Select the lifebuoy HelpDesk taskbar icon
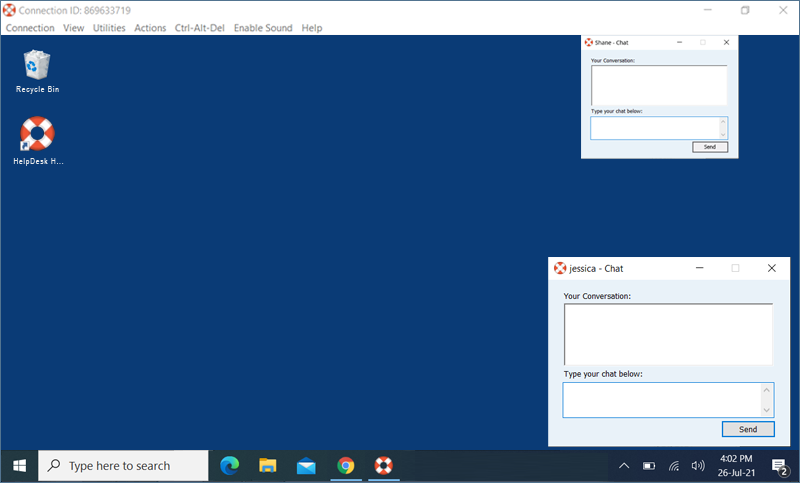The width and height of the screenshot is (800, 483). (x=383, y=465)
